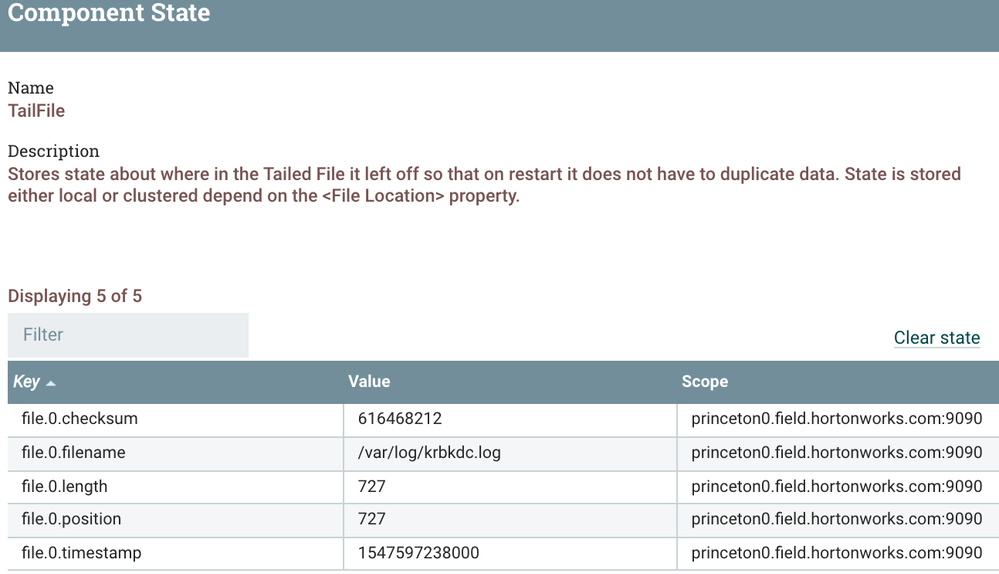
Task: Click the TailFile component name
Action: point(37,111)
